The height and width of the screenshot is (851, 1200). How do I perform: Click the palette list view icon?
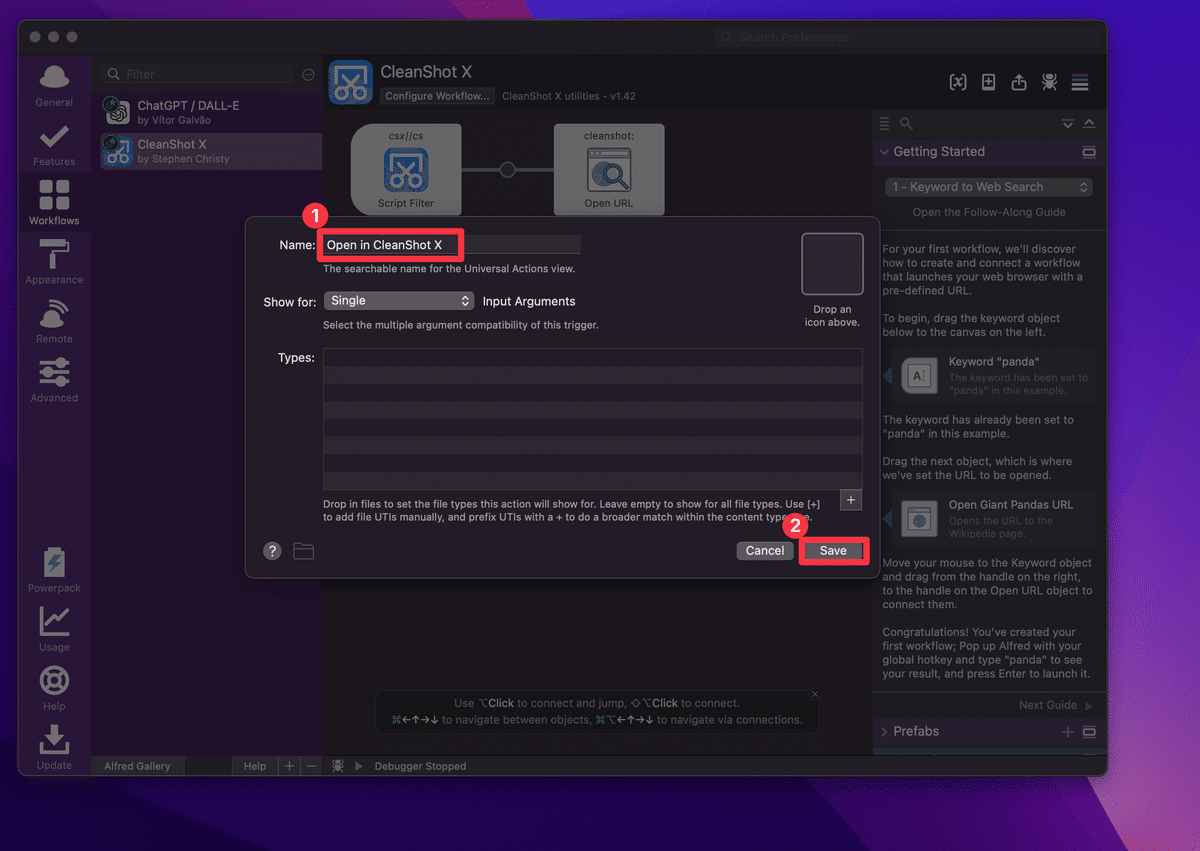pyautogui.click(x=884, y=124)
